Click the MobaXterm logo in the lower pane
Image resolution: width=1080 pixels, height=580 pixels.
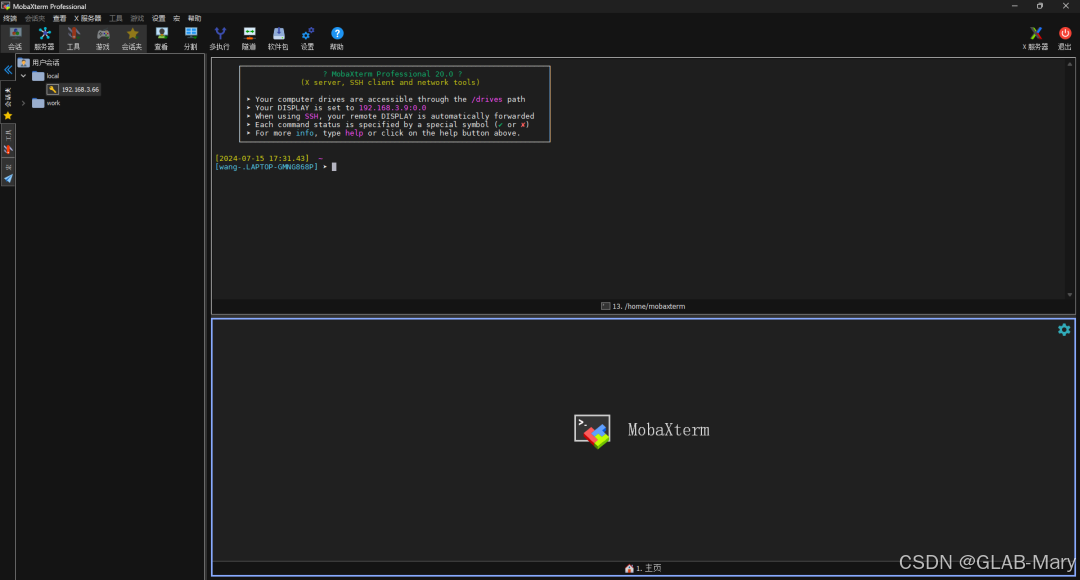(592, 431)
